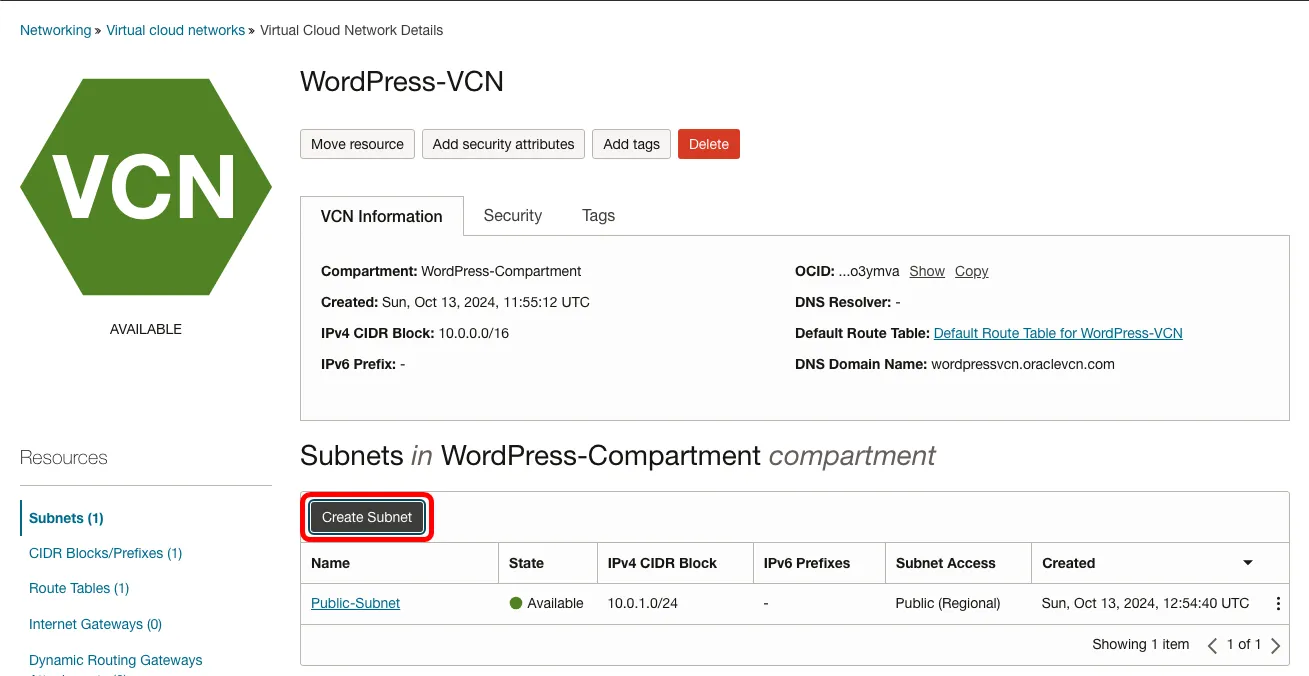
Task: Click the 10.0.1.0/24 cell
Action: (x=645, y=603)
